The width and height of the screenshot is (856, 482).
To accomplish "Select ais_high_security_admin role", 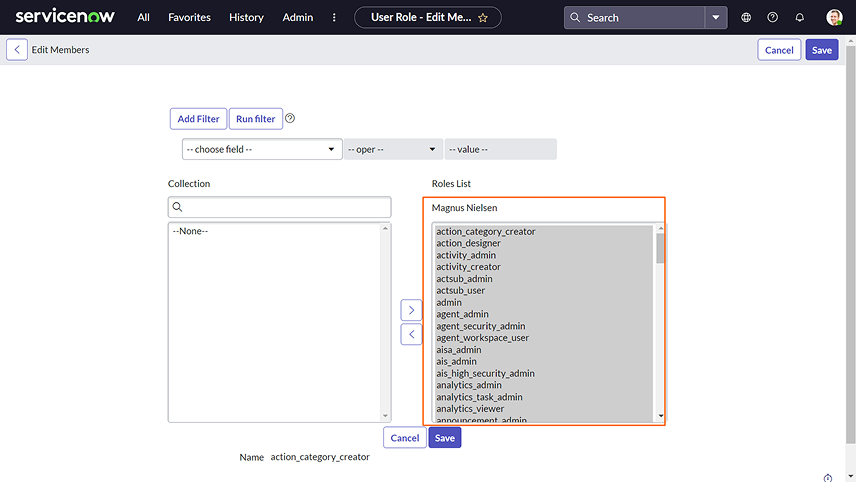I will coord(544,373).
